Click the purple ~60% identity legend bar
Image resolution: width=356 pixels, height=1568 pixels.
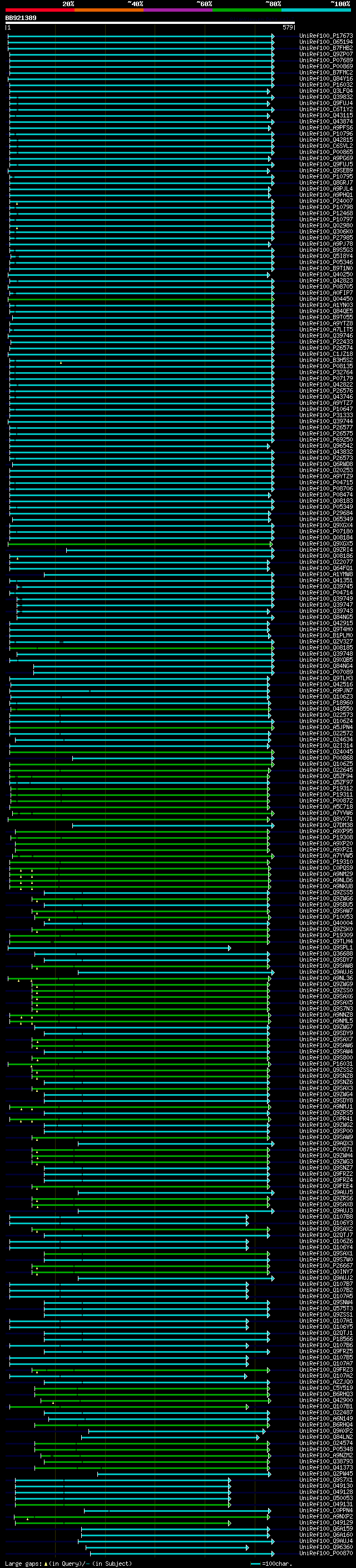179,11
